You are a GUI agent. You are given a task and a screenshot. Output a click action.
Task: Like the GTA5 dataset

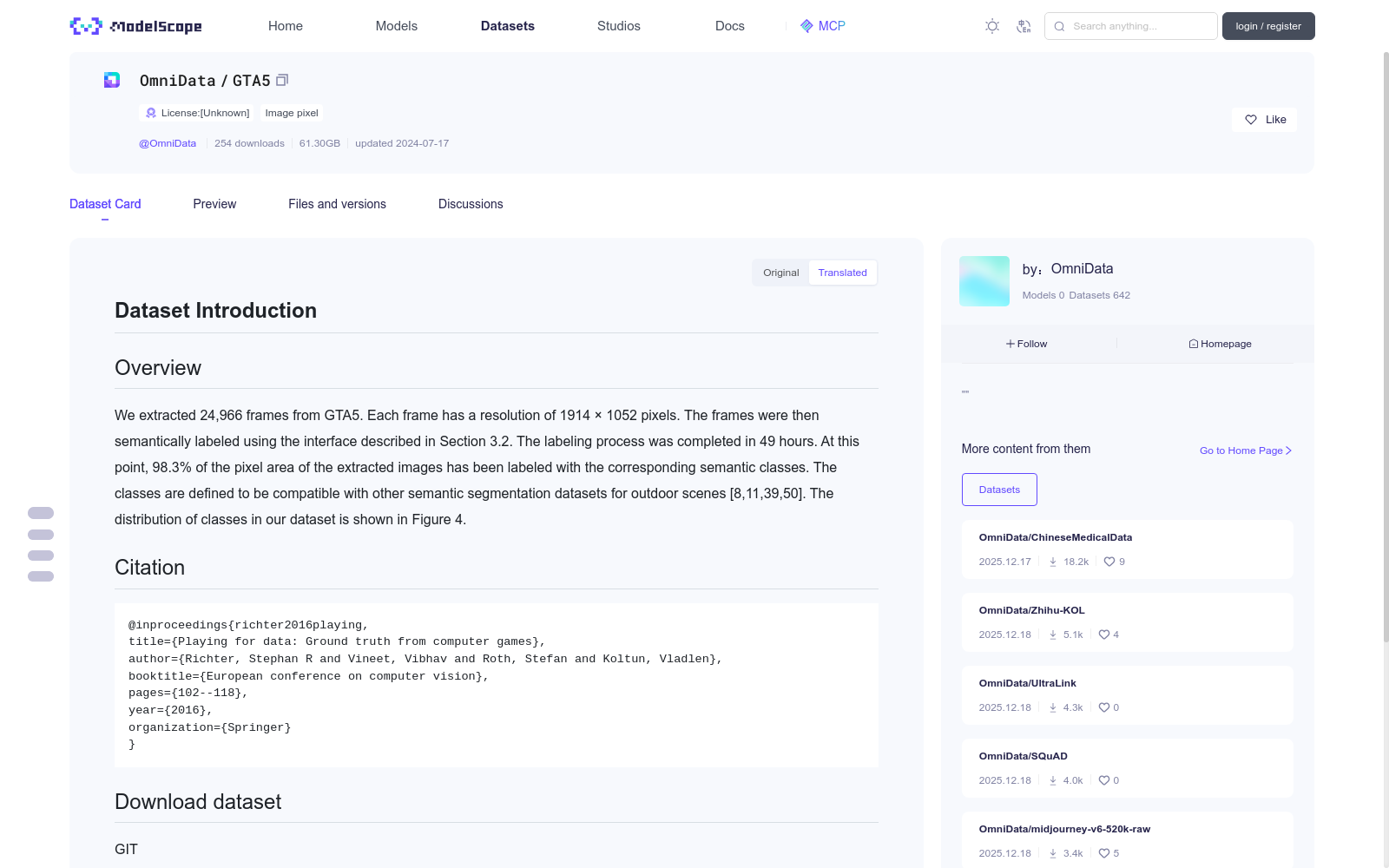[1264, 120]
